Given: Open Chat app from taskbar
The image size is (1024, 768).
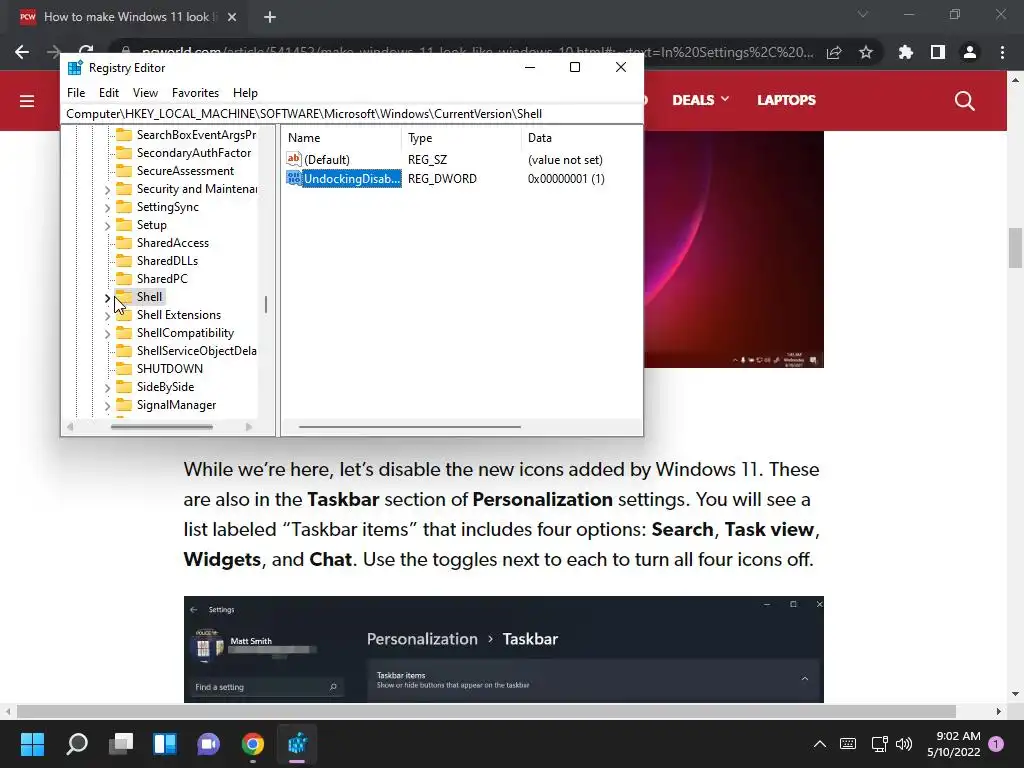Looking at the screenshot, I should (x=209, y=744).
